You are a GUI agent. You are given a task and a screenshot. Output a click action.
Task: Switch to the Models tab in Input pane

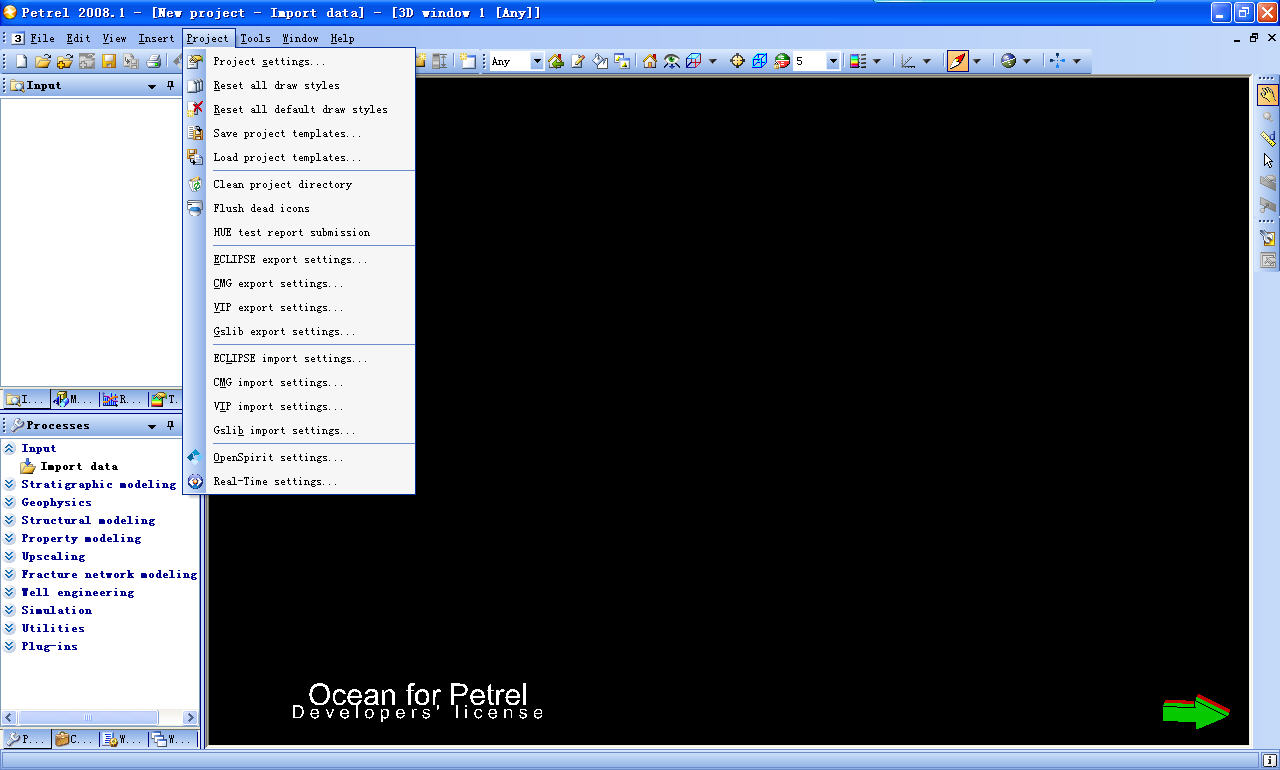point(75,400)
